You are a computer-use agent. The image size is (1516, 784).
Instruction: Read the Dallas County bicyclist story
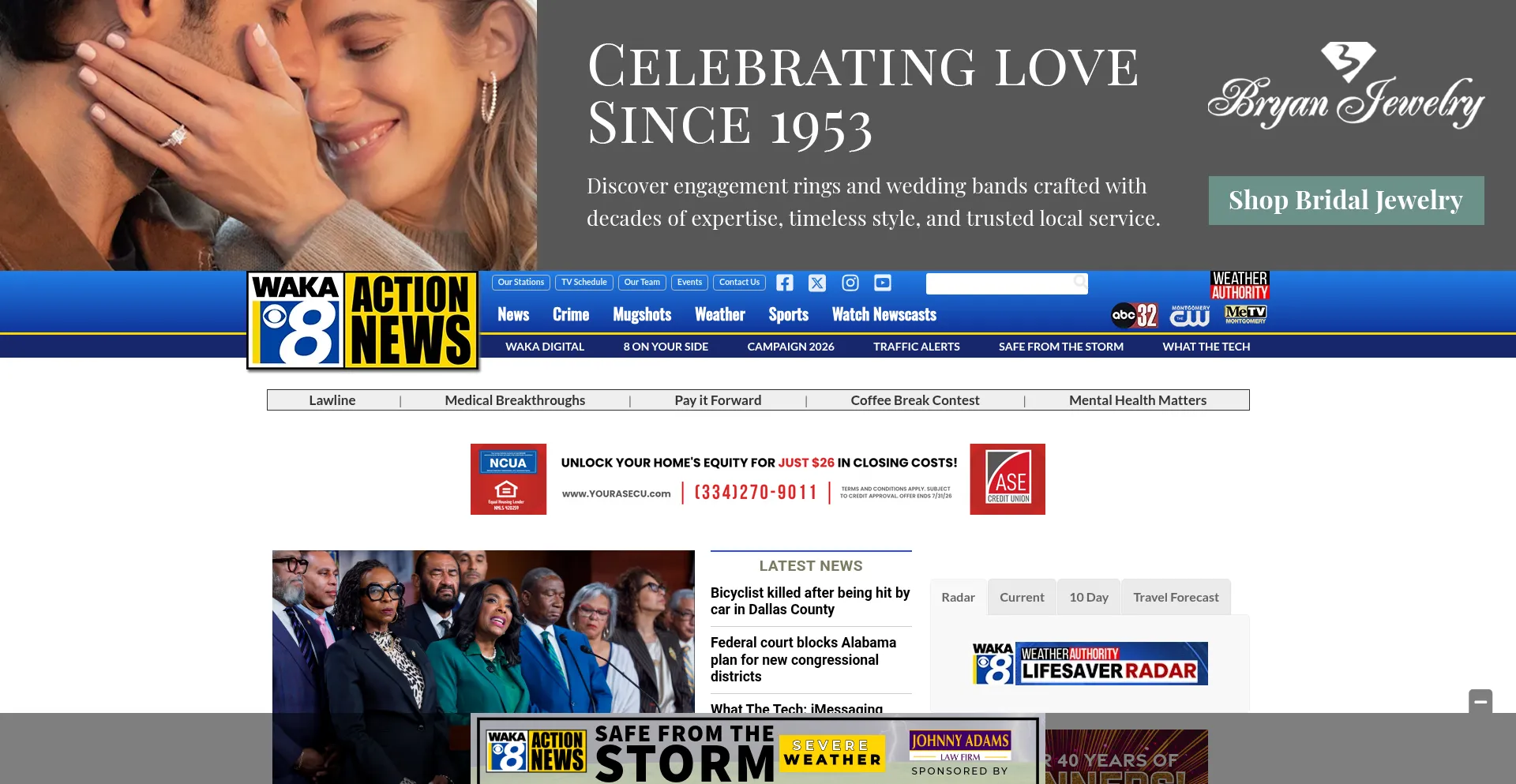point(810,601)
